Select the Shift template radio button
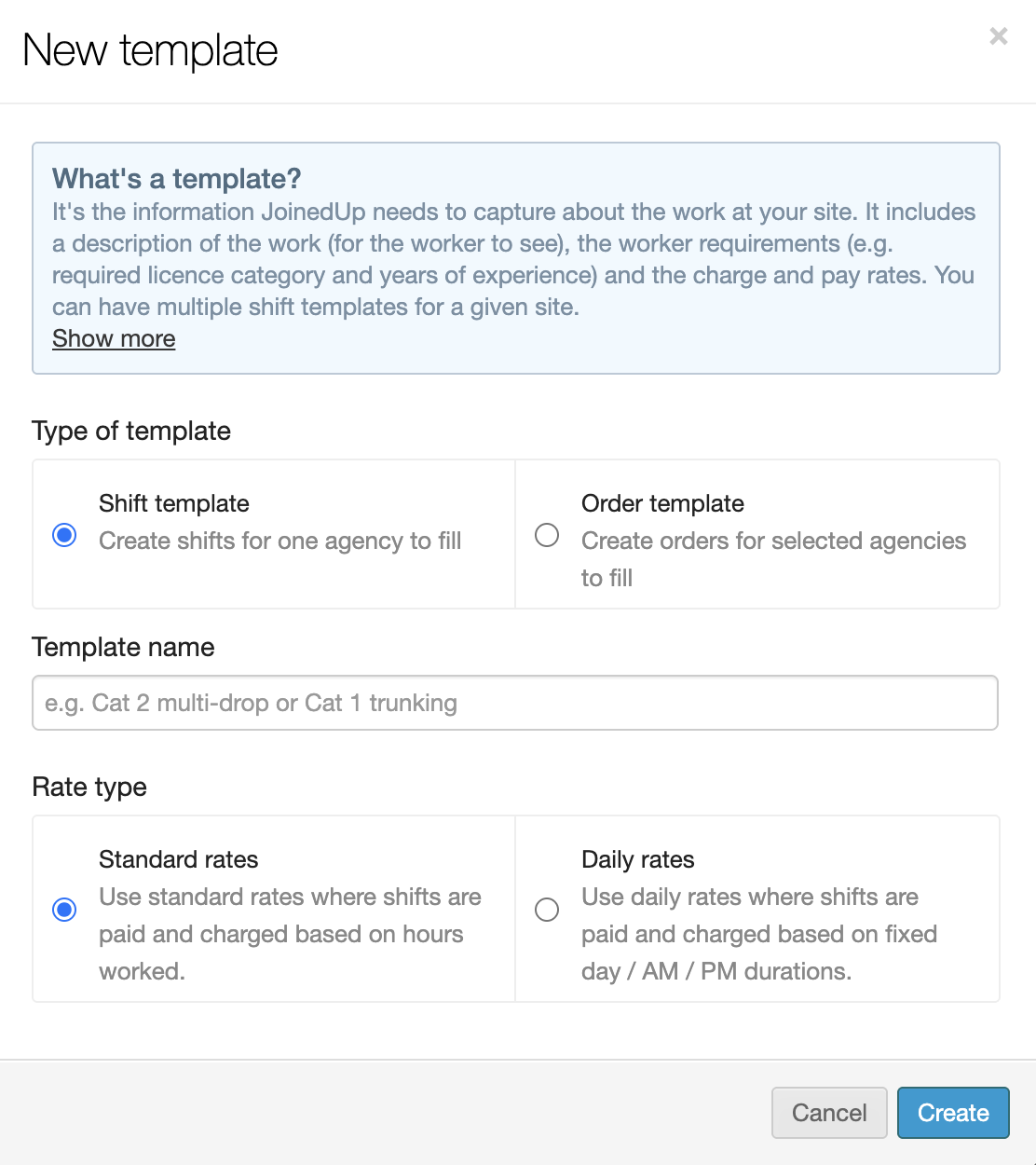Image resolution: width=1036 pixels, height=1165 pixels. pos(64,535)
